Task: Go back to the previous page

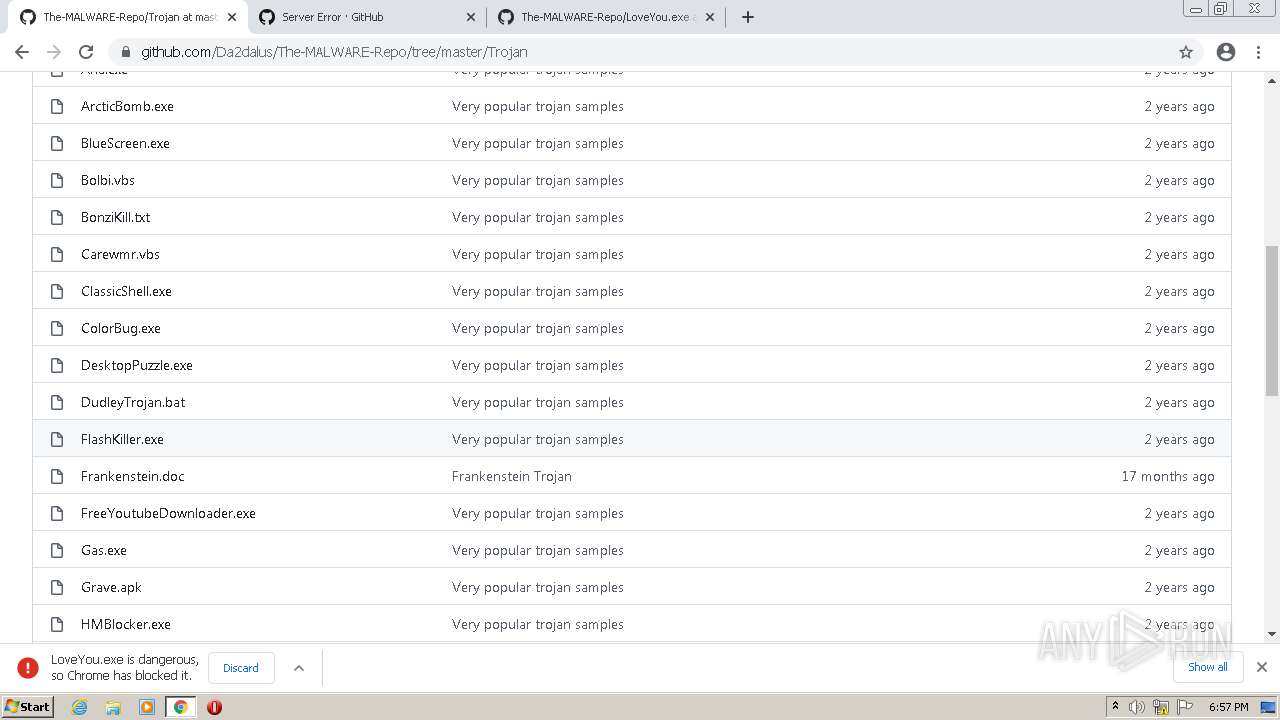Action: 22,52
